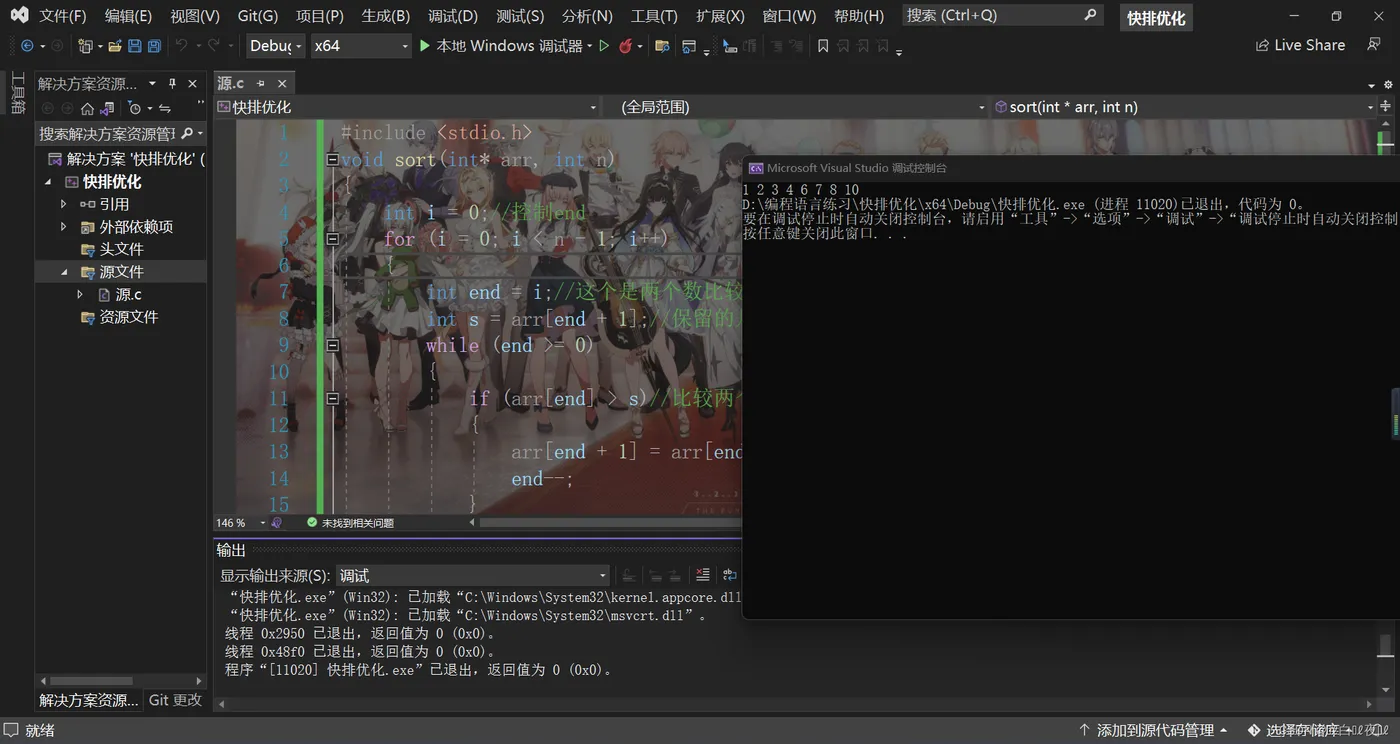Viewport: 1400px width, 744px height.
Task: Open the 工具箱 side tab
Action: coord(18,93)
